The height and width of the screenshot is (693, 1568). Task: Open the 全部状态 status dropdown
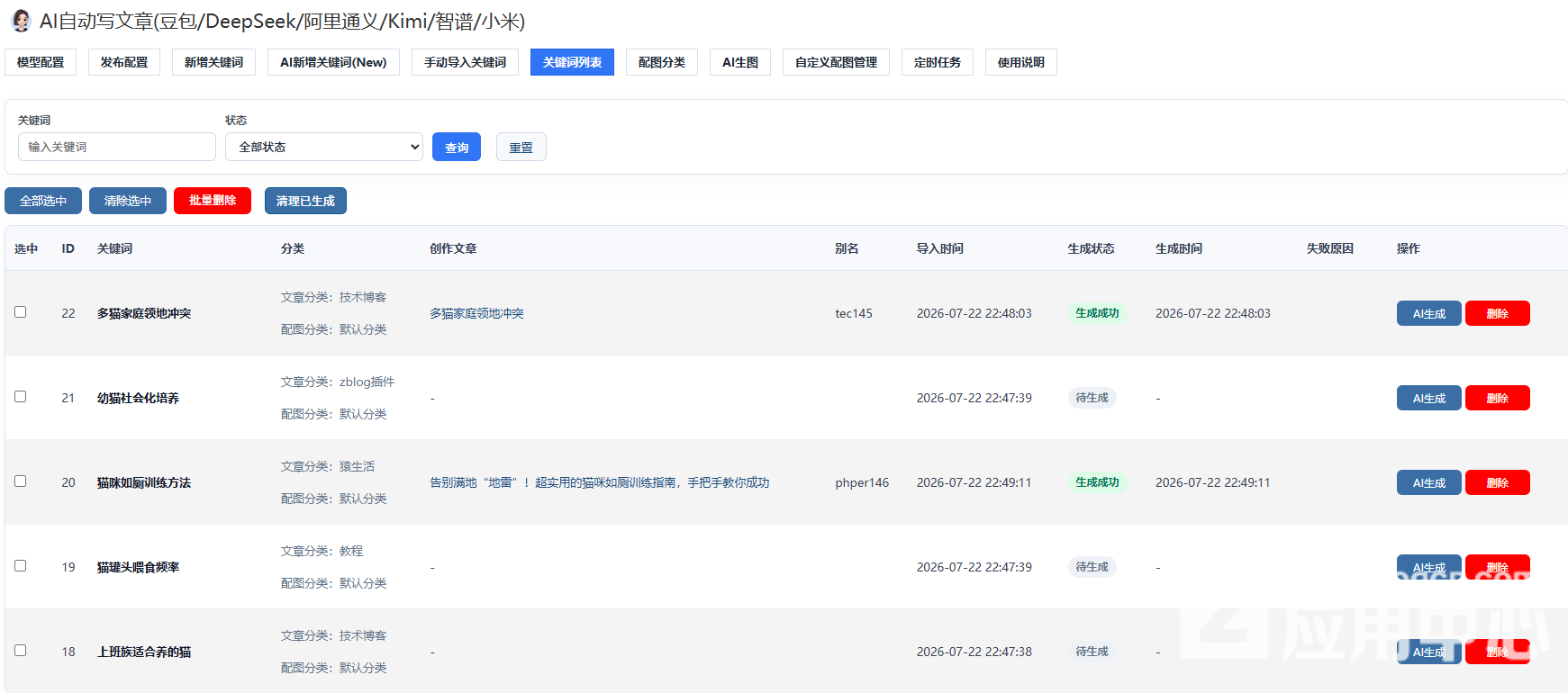pyautogui.click(x=324, y=147)
